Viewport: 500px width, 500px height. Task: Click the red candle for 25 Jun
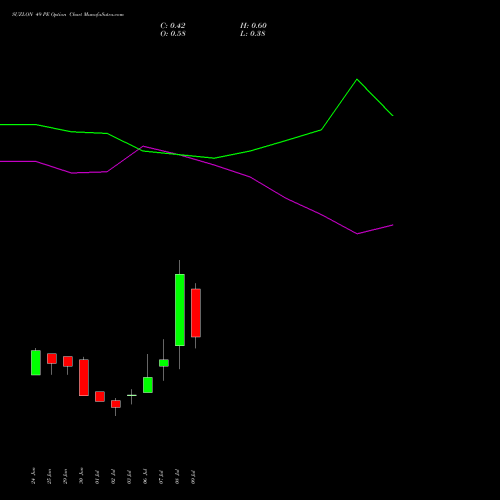[52, 358]
